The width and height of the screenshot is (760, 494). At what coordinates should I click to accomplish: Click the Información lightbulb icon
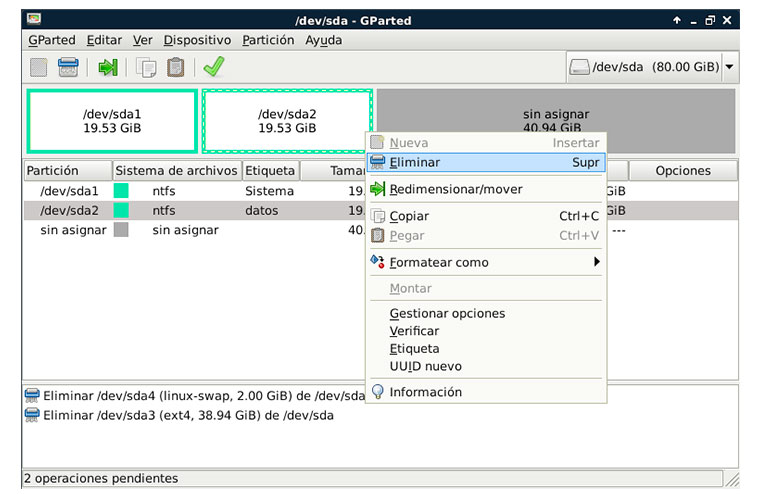coord(378,391)
